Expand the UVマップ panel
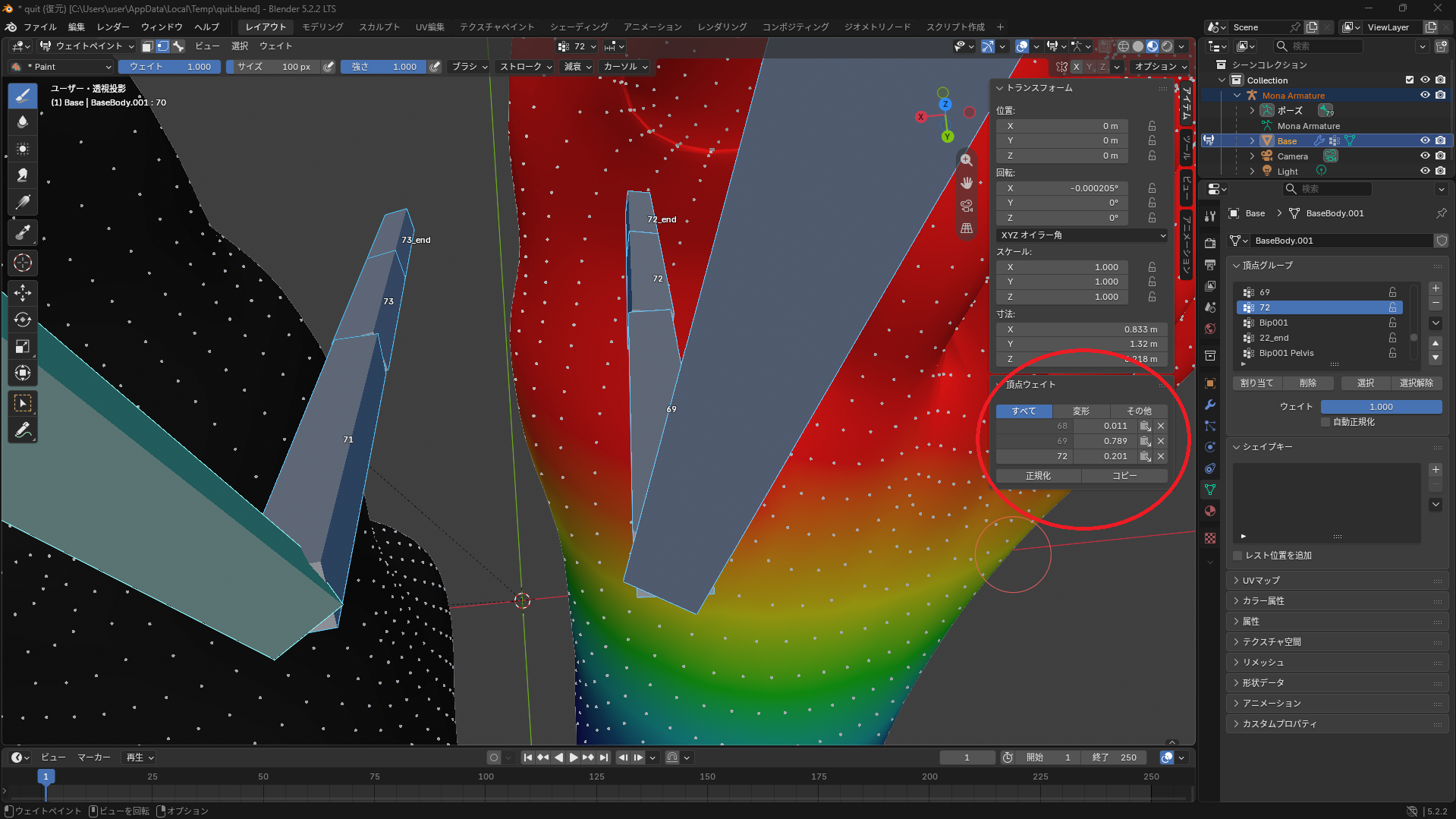Image resolution: width=1456 pixels, height=819 pixels. pos(1338,581)
